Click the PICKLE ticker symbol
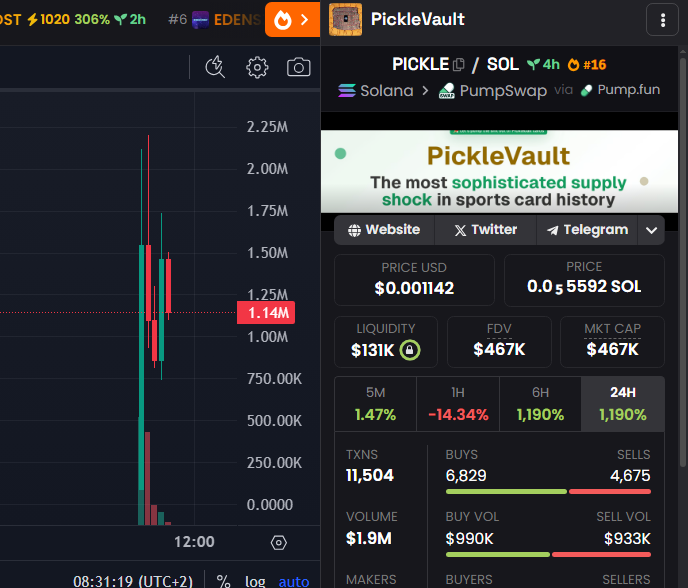 tap(420, 65)
